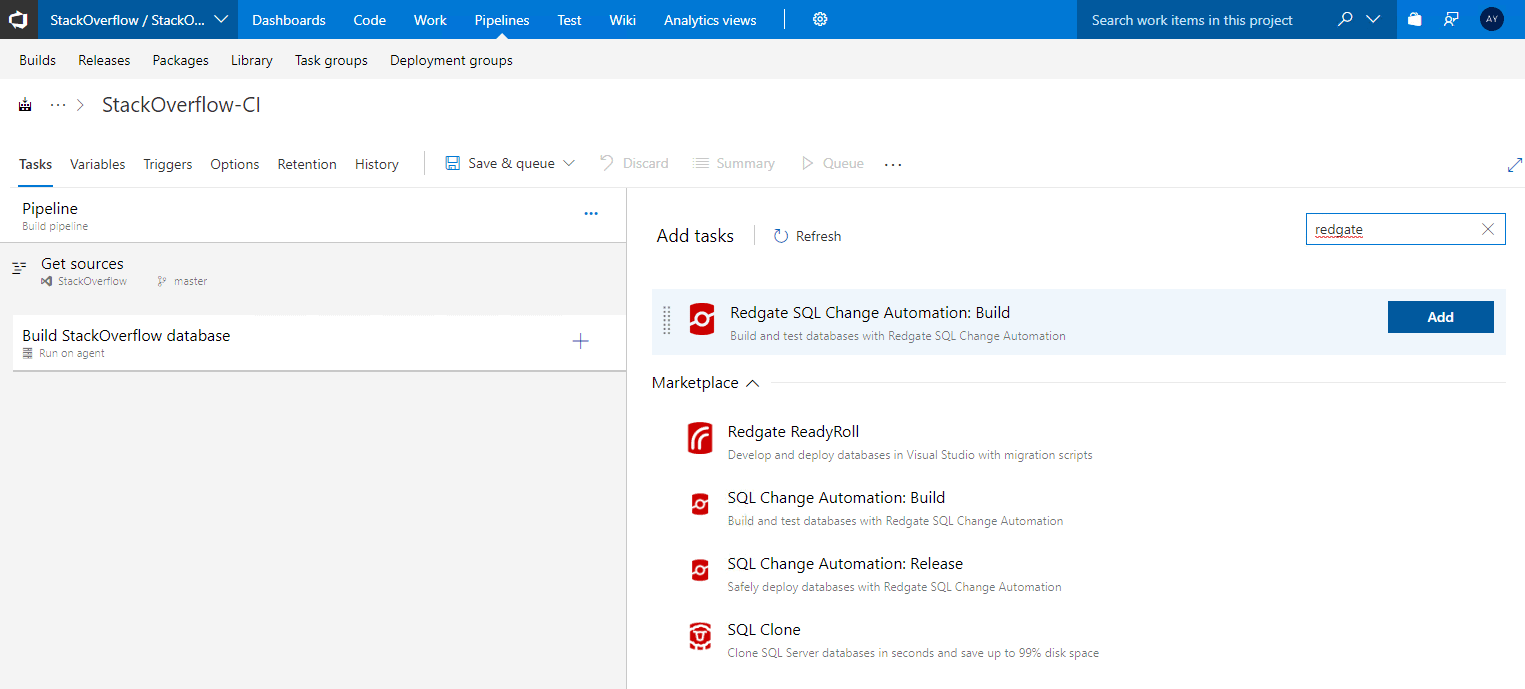Click the Discard undo icon

(x=607, y=163)
